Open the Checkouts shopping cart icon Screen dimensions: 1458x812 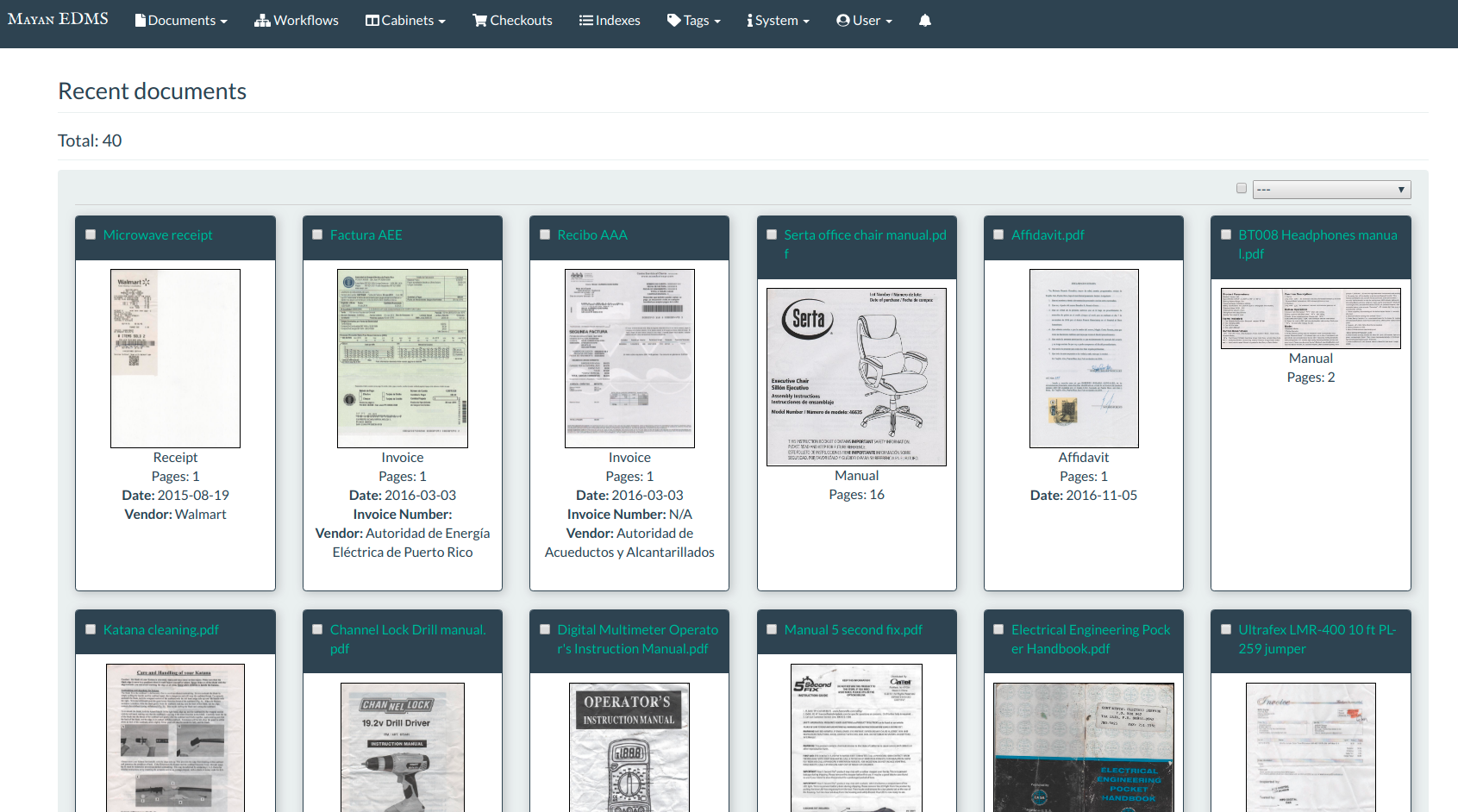coord(479,20)
